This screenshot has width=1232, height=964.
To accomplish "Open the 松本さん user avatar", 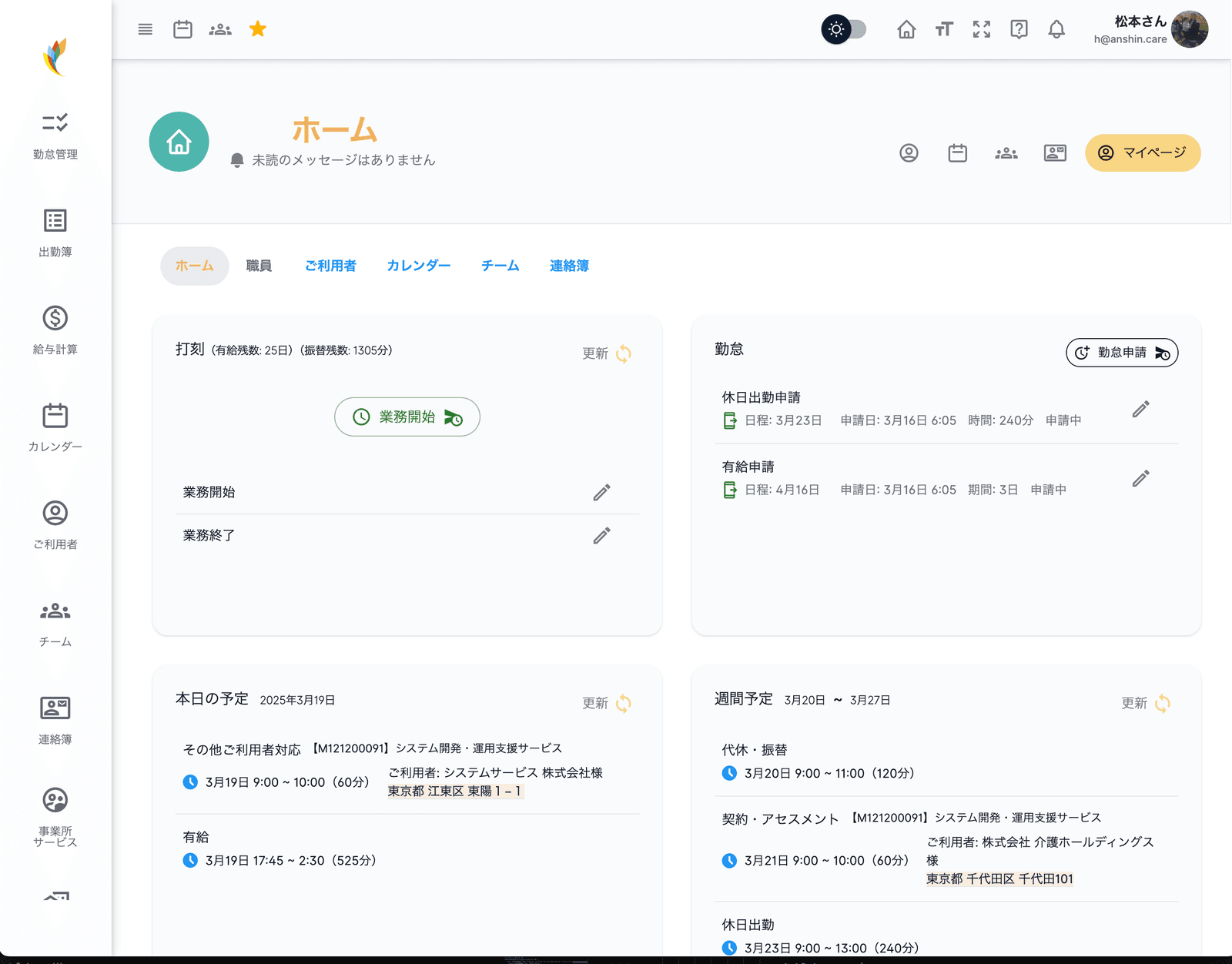I will pos(1190,29).
